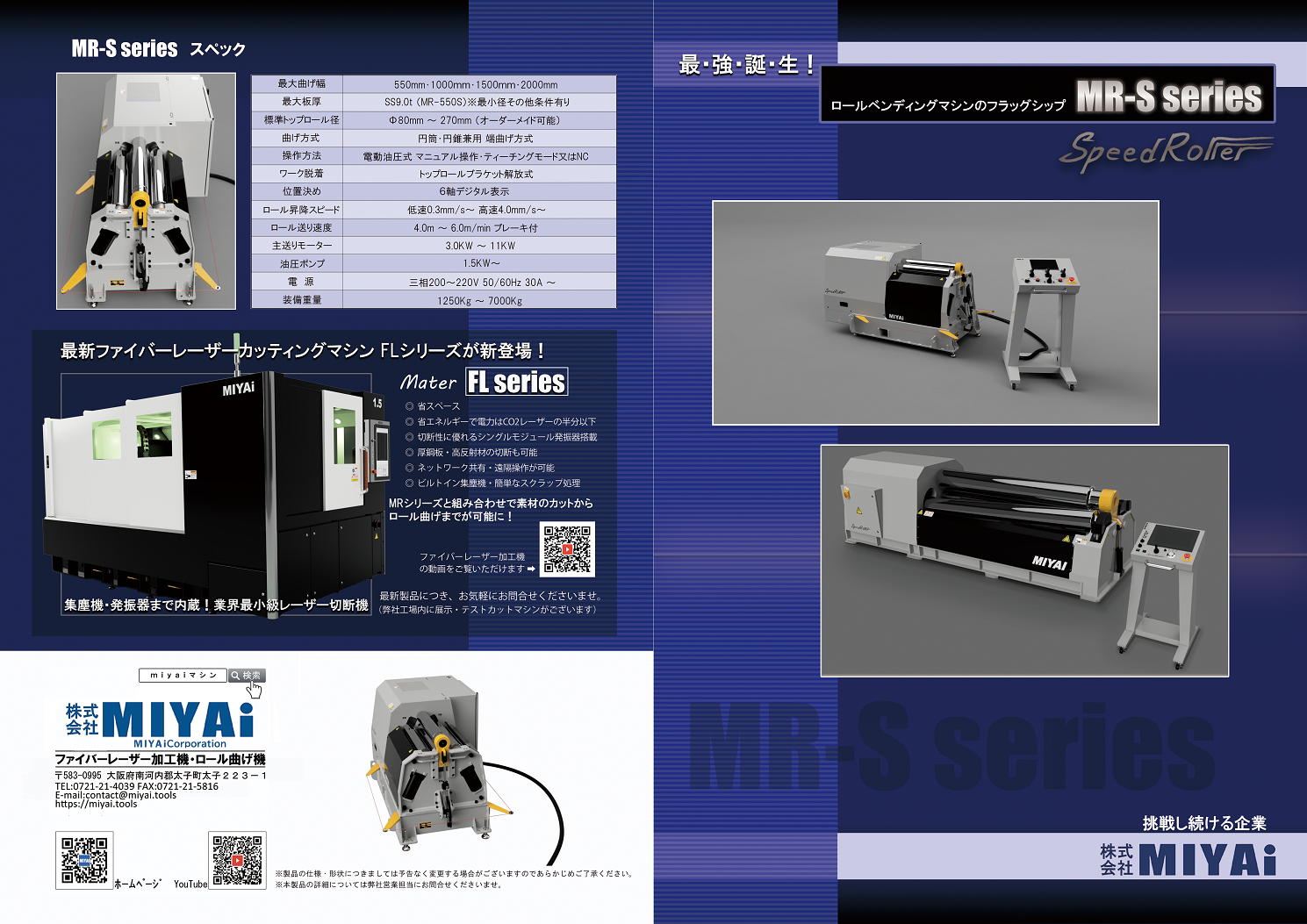1307x924 pixels.
Task: Click the 円筒·円錐兼用 端曲げ方式 value
Action: (476, 139)
